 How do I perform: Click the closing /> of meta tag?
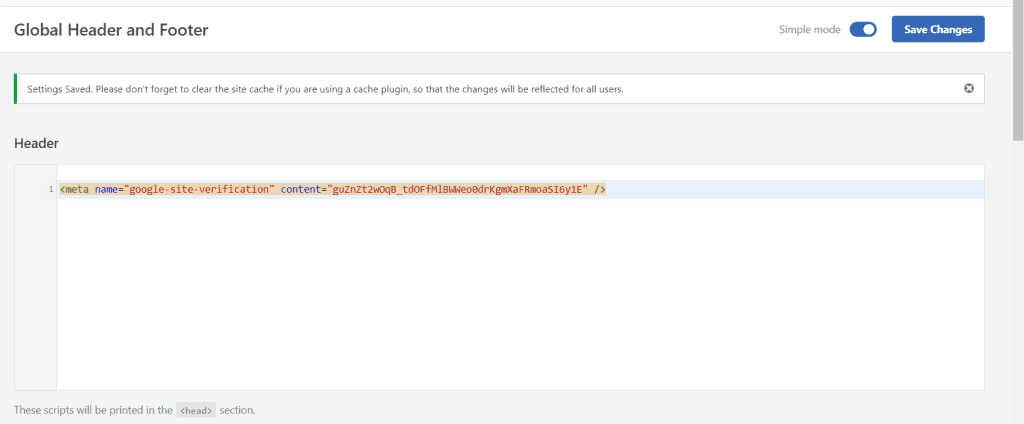600,190
